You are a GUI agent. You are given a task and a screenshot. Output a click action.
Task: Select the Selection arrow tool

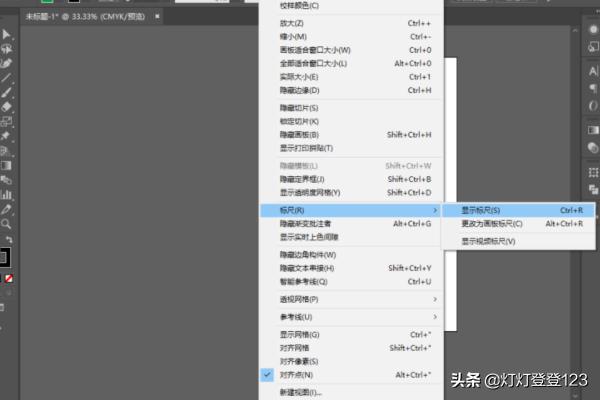tap(7, 35)
